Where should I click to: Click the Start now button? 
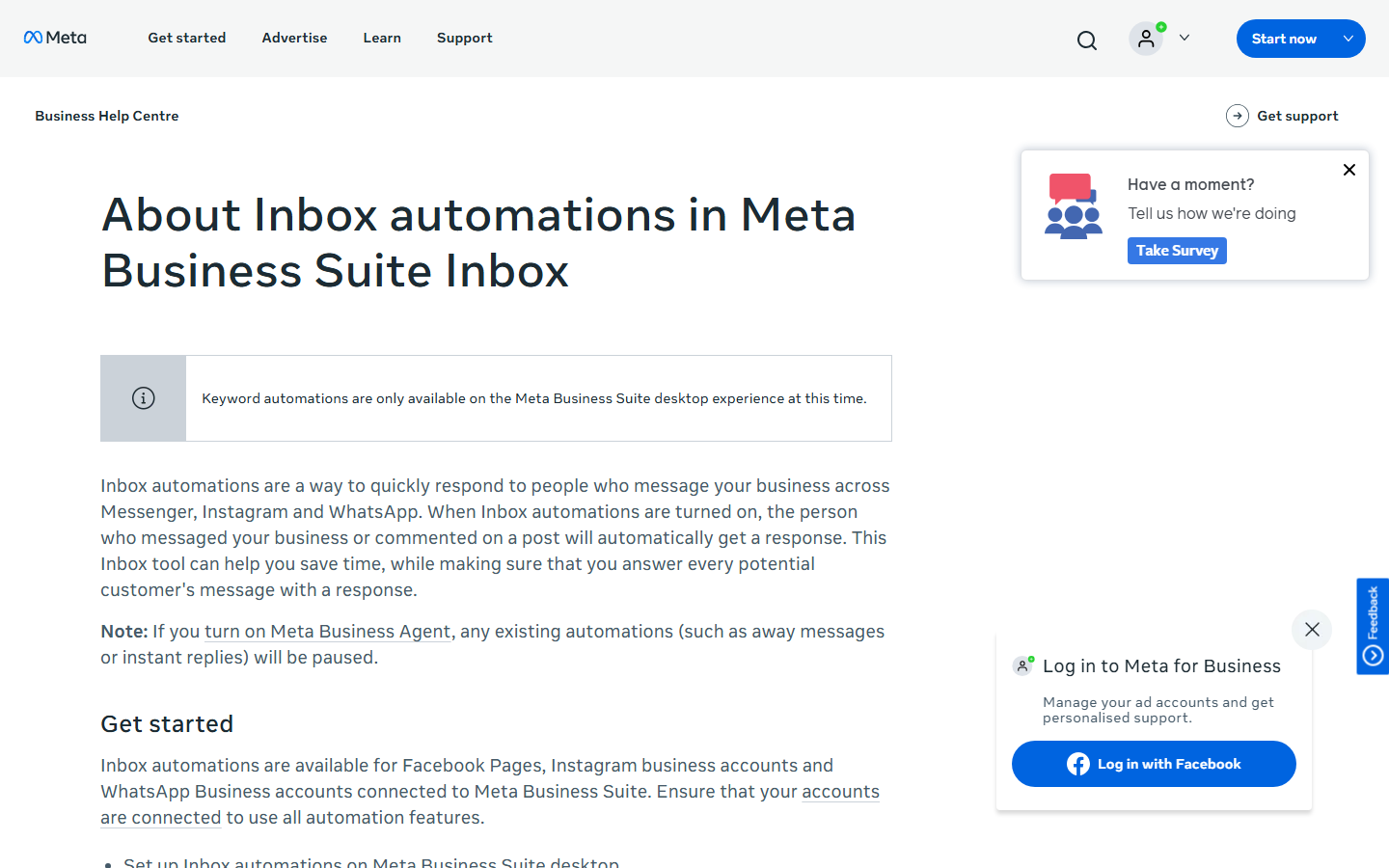(x=1283, y=39)
